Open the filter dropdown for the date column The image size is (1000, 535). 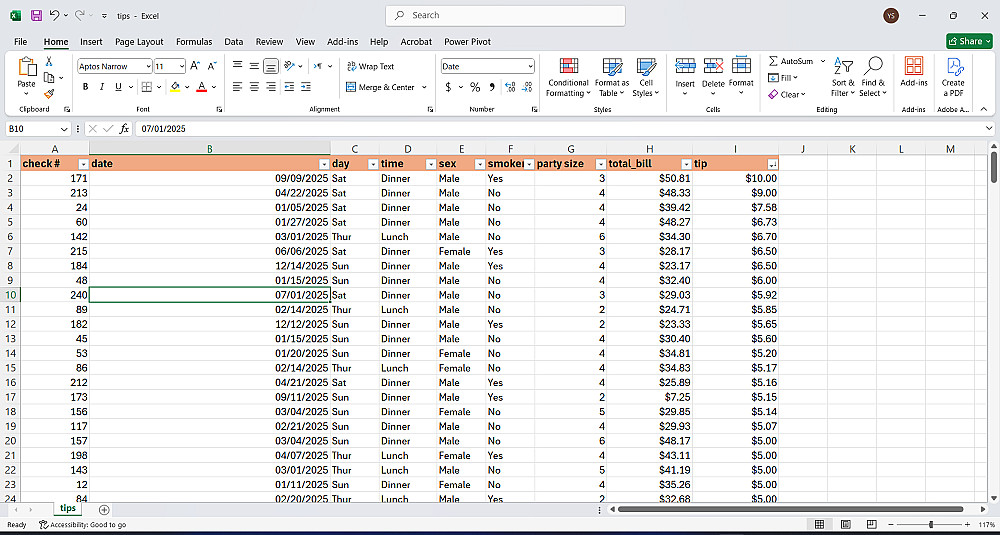point(324,163)
